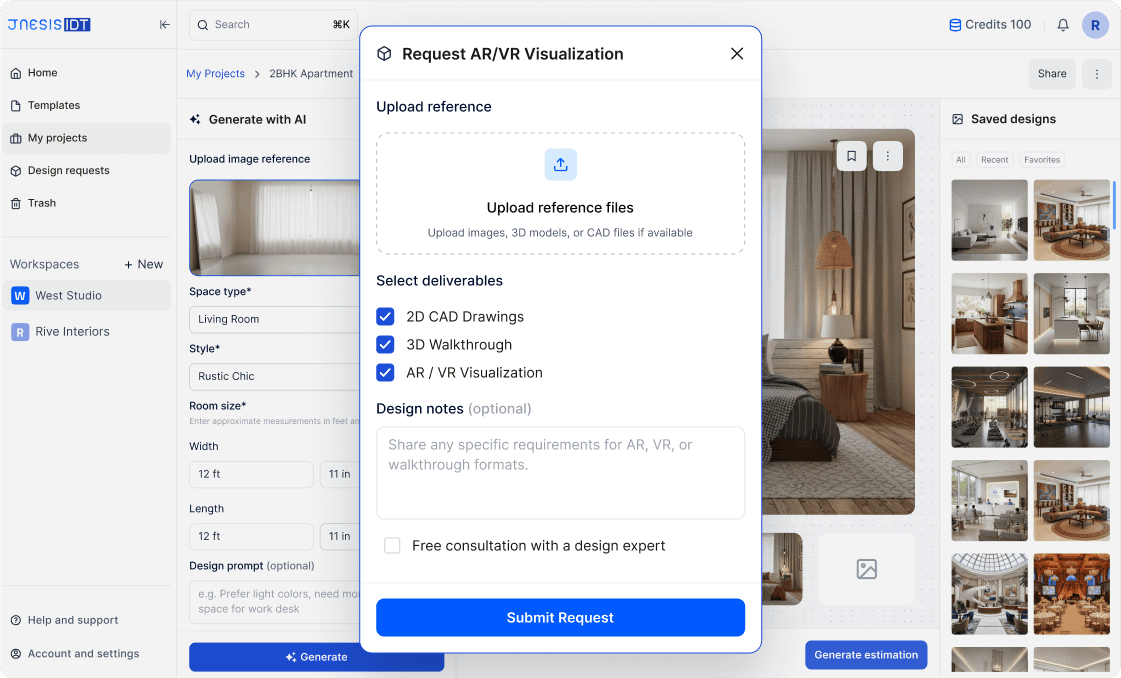Open the orange banquet hall saved design
The image size is (1121, 678).
coord(1072,594)
